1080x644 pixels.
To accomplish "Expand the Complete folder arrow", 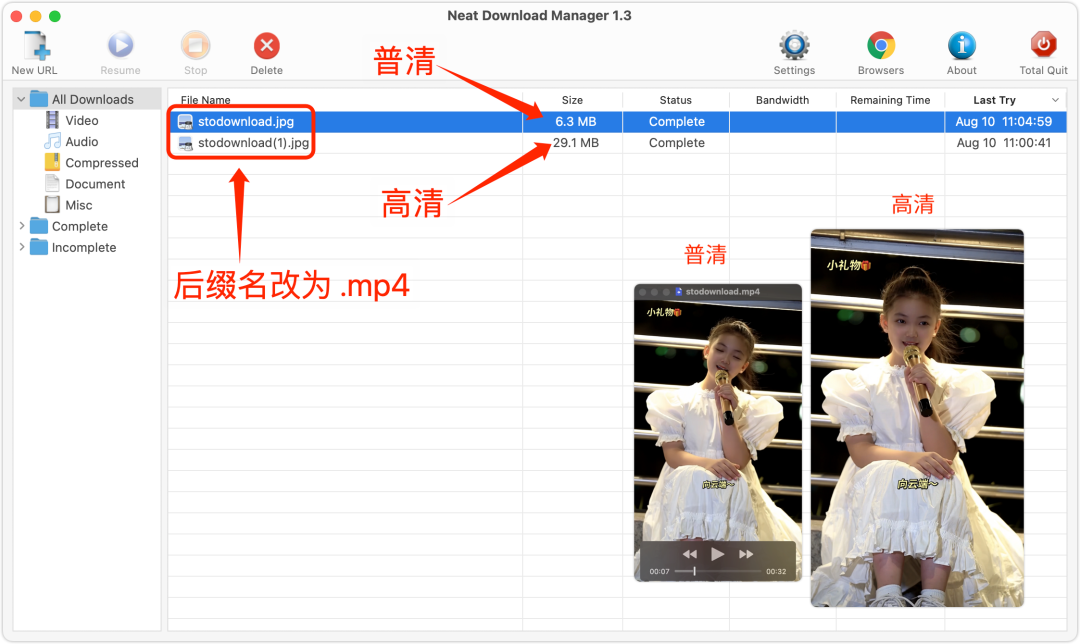I will click(21, 226).
